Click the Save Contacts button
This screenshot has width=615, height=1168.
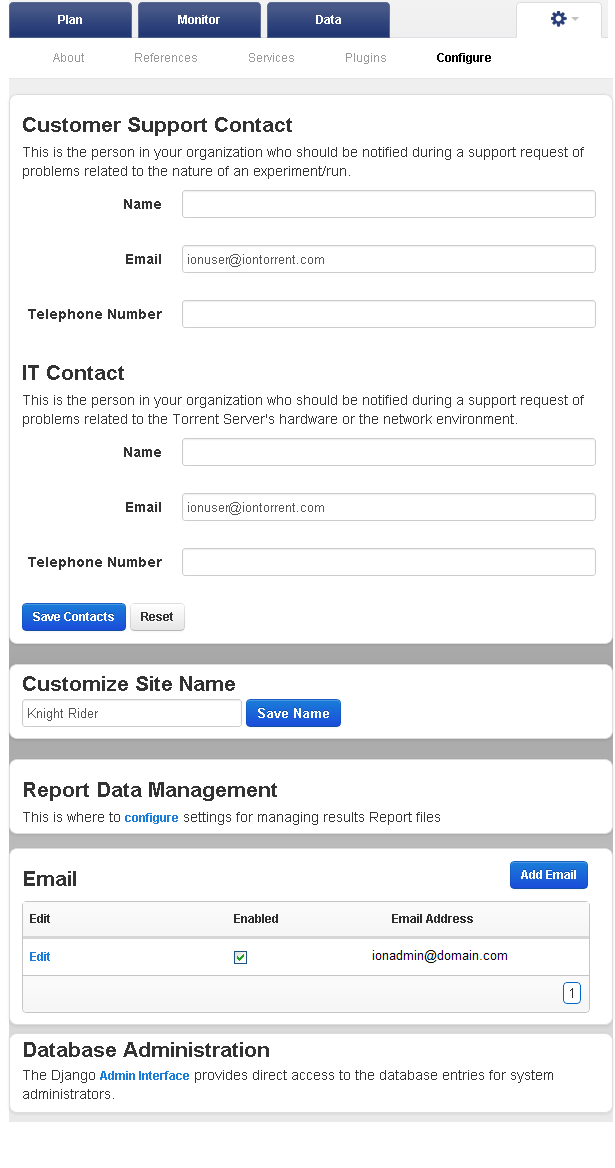pos(74,617)
